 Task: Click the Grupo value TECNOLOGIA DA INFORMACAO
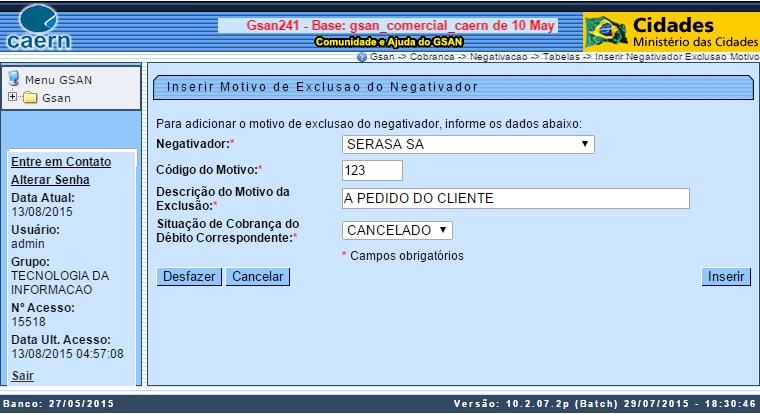[x=60, y=283]
